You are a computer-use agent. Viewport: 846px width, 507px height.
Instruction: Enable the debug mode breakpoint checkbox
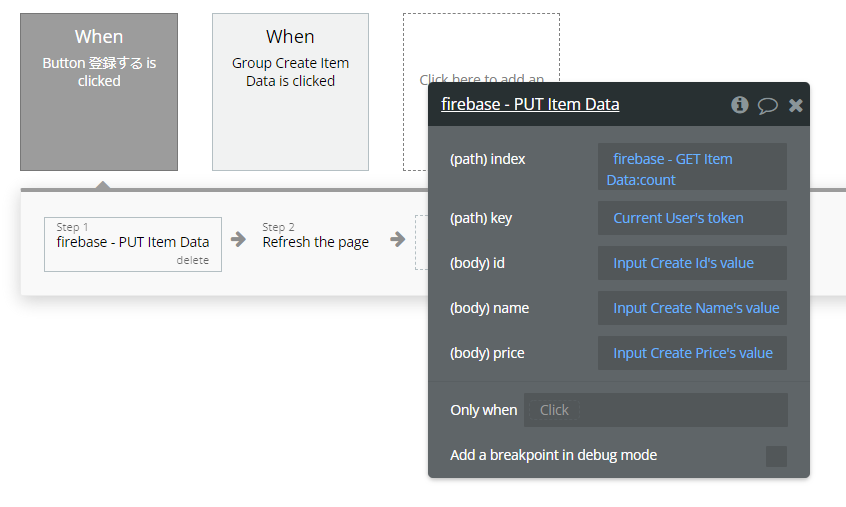point(776,456)
